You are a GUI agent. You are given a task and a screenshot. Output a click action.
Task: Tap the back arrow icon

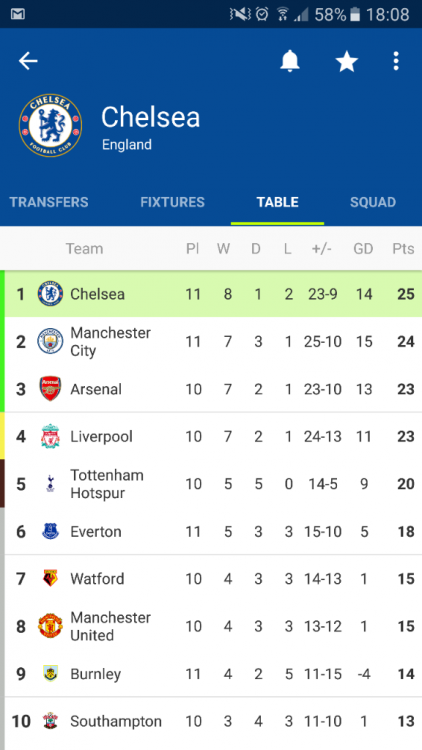28,61
